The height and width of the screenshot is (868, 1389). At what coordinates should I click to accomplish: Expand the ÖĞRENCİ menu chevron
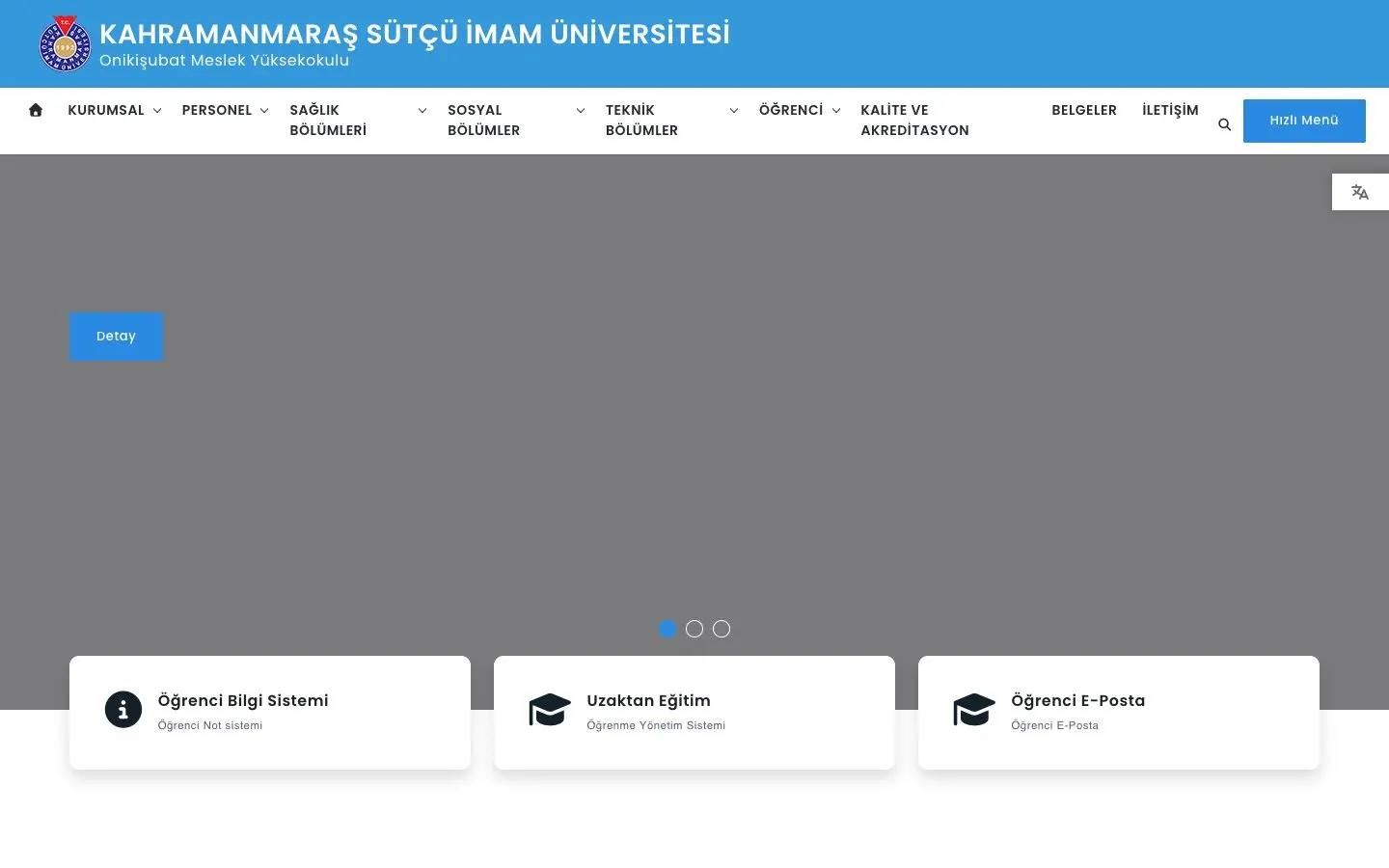tap(836, 111)
